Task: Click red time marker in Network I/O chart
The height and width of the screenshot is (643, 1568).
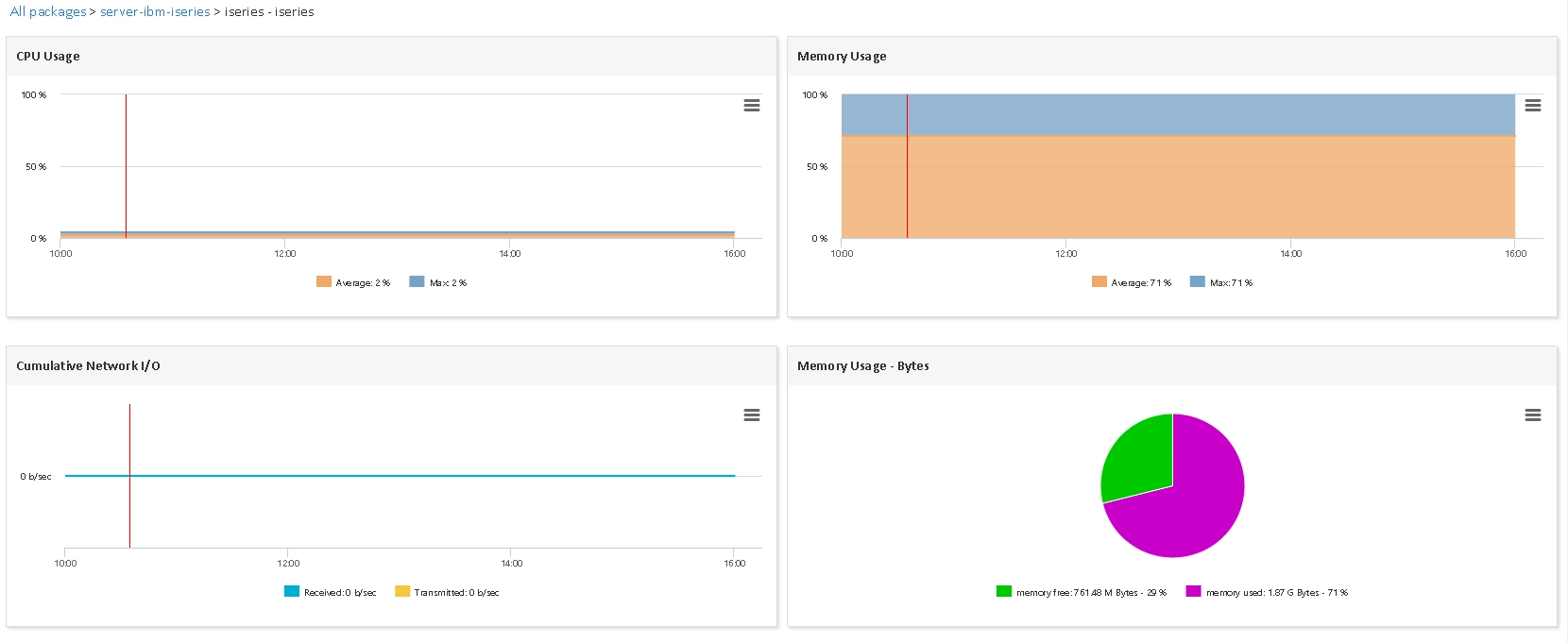Action: [129, 476]
